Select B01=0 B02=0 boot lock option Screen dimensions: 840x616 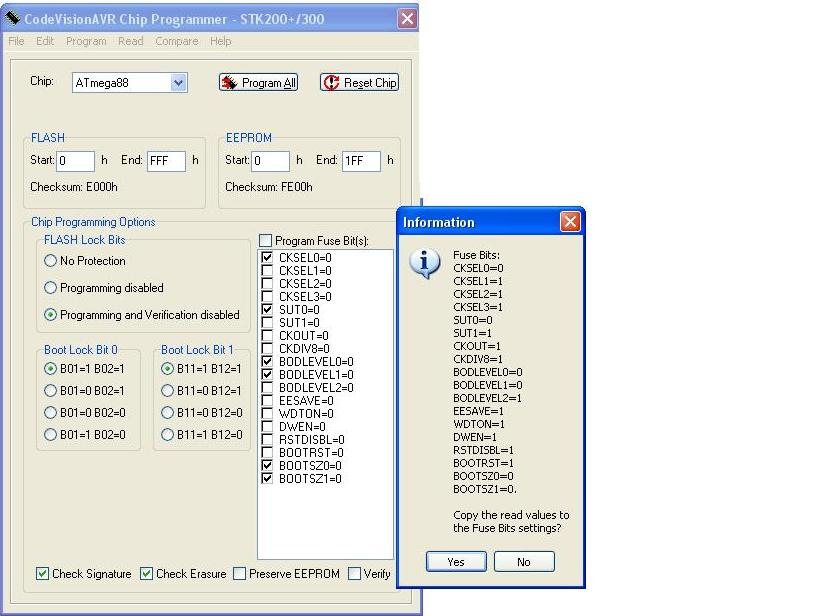50,412
